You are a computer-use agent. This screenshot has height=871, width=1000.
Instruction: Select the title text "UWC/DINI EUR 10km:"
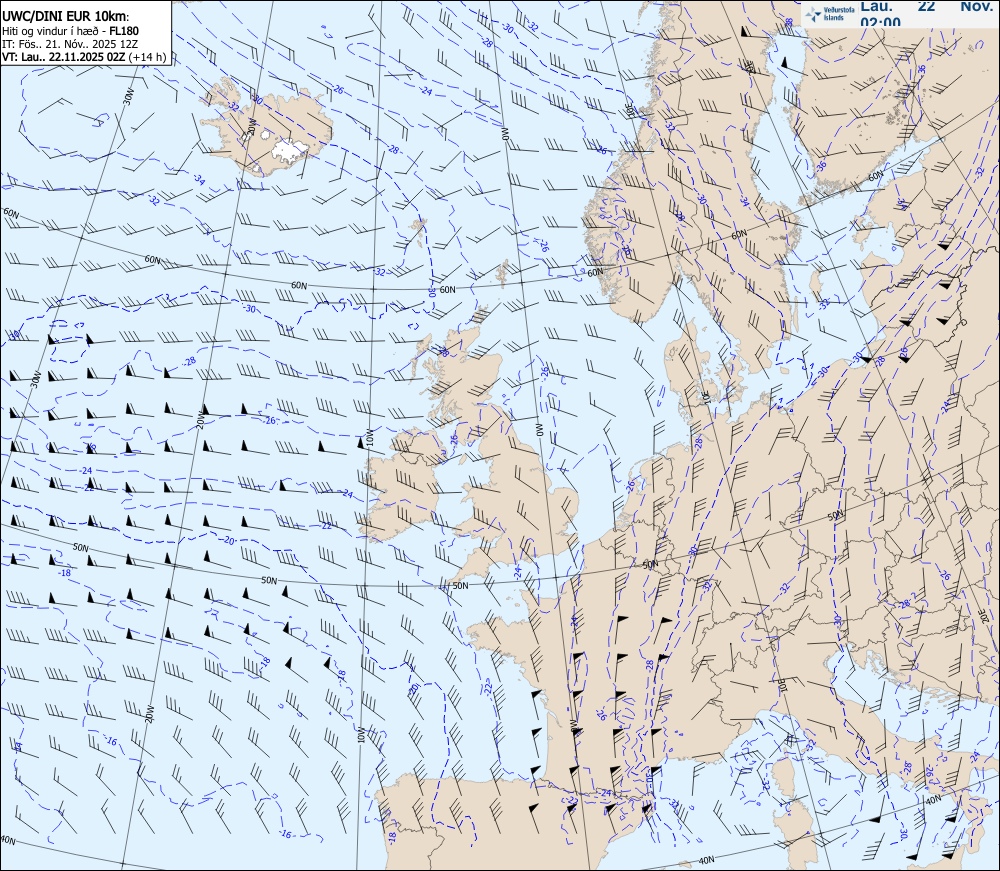66,17
